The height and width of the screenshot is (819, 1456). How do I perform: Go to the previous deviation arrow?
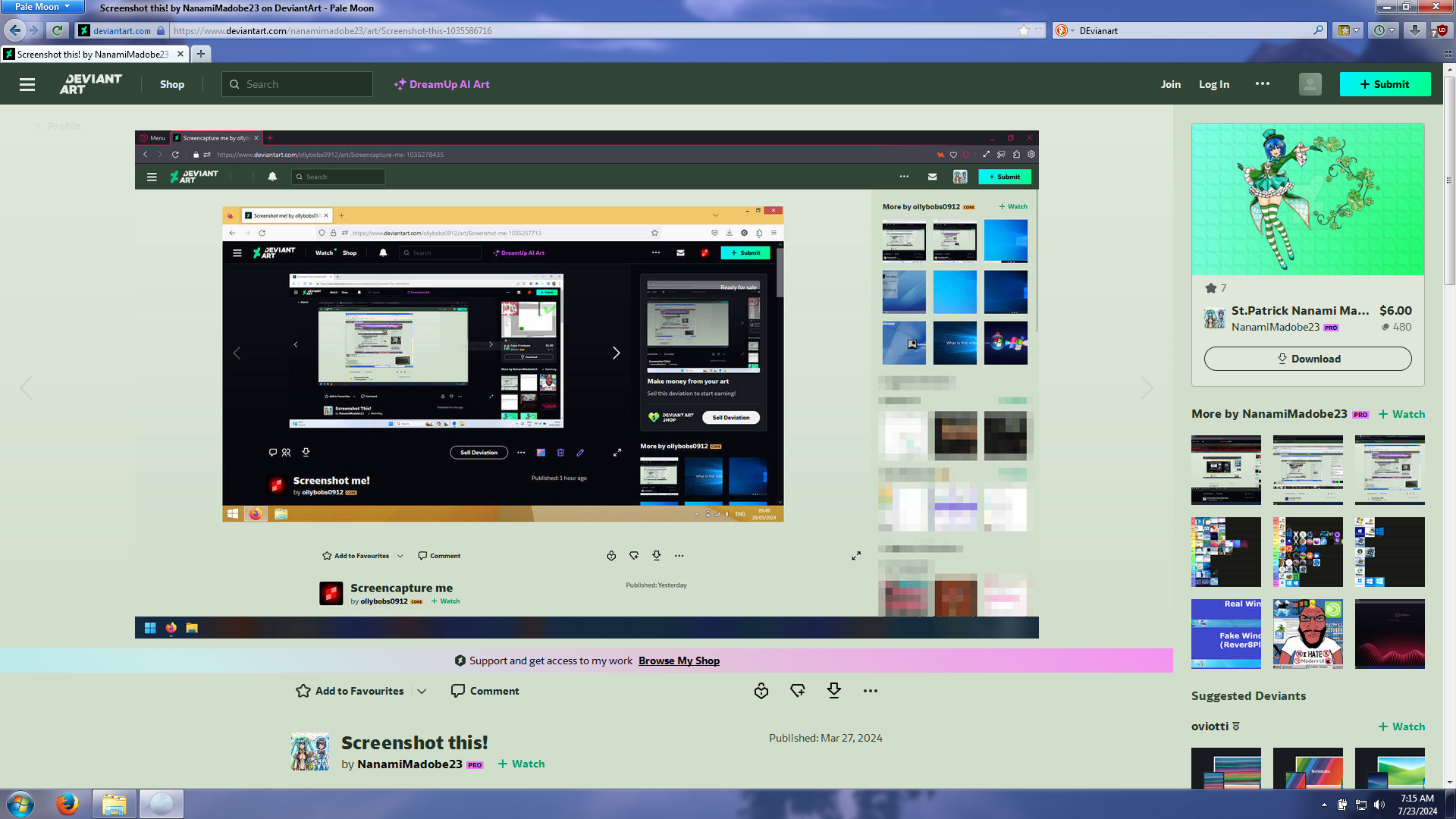26,388
